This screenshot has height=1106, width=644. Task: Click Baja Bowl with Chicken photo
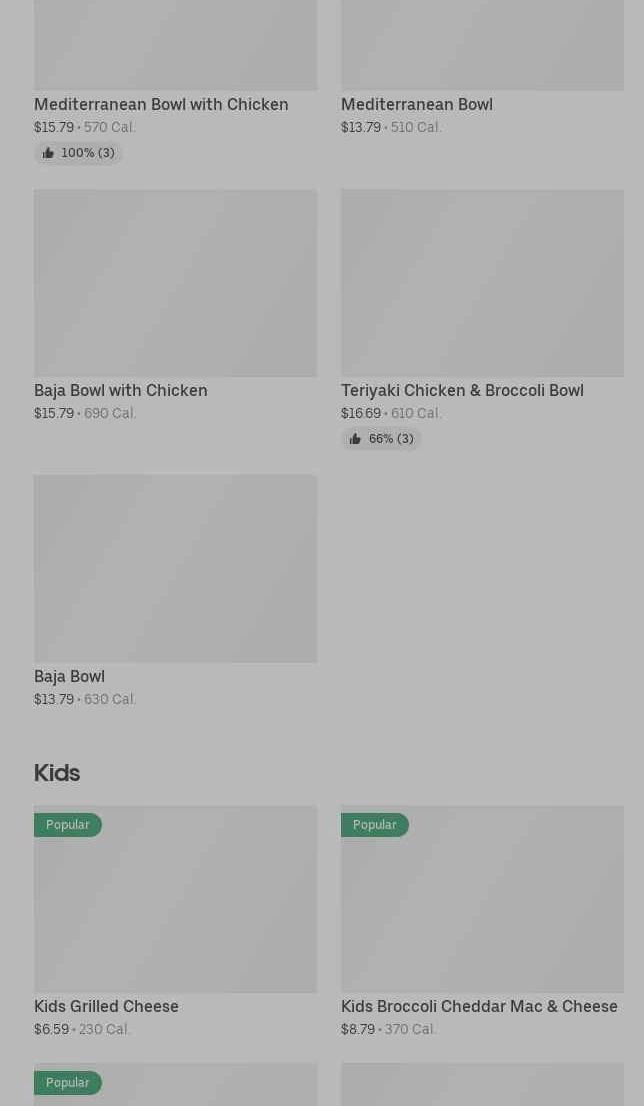coord(175,283)
